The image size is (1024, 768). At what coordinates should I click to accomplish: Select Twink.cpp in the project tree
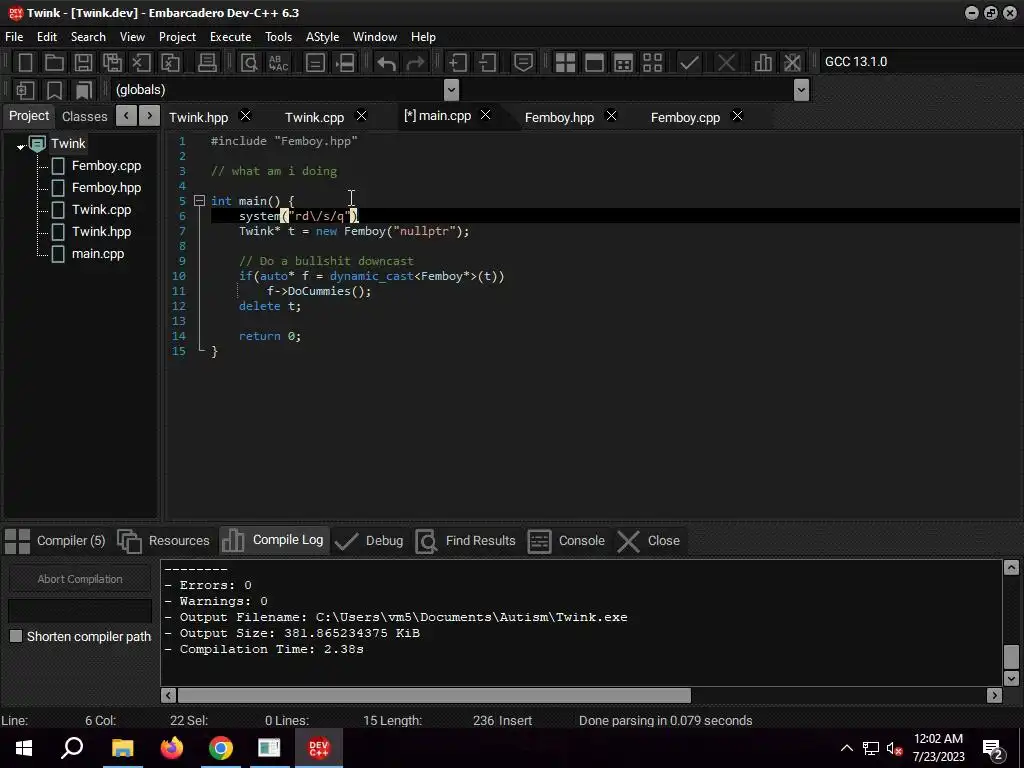[101, 210]
